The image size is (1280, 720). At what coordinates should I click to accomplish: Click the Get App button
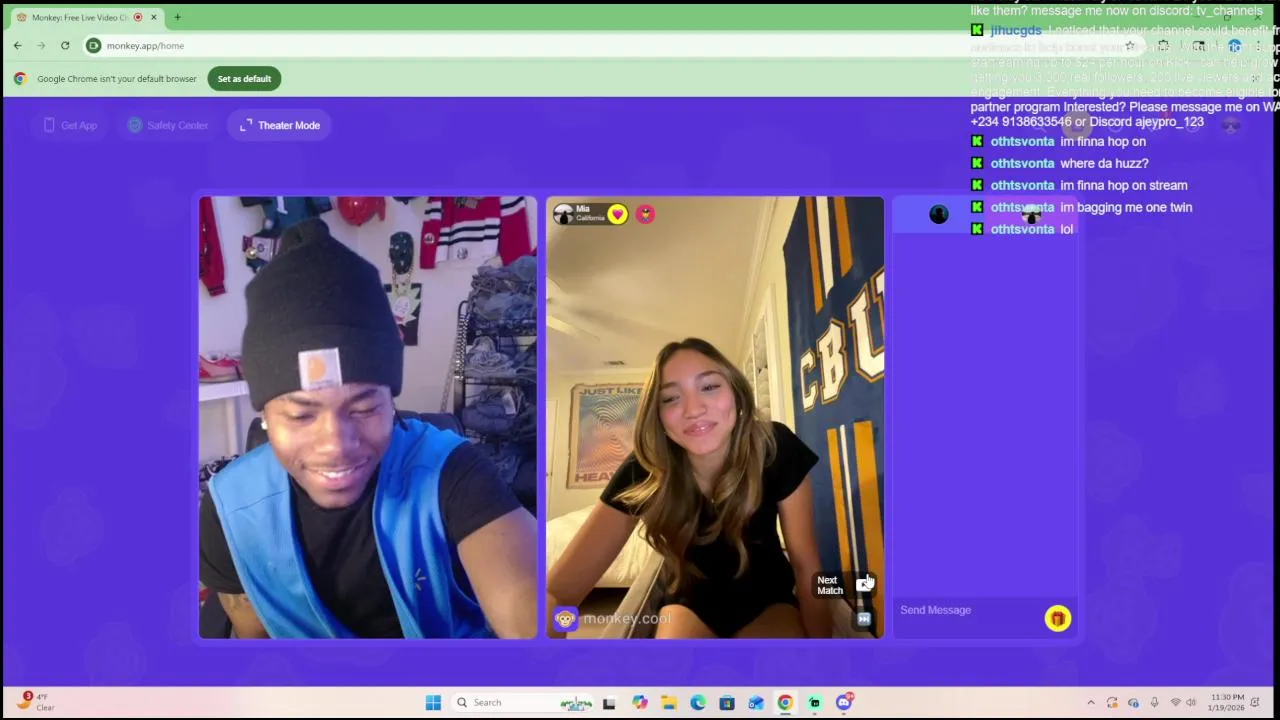(x=70, y=125)
